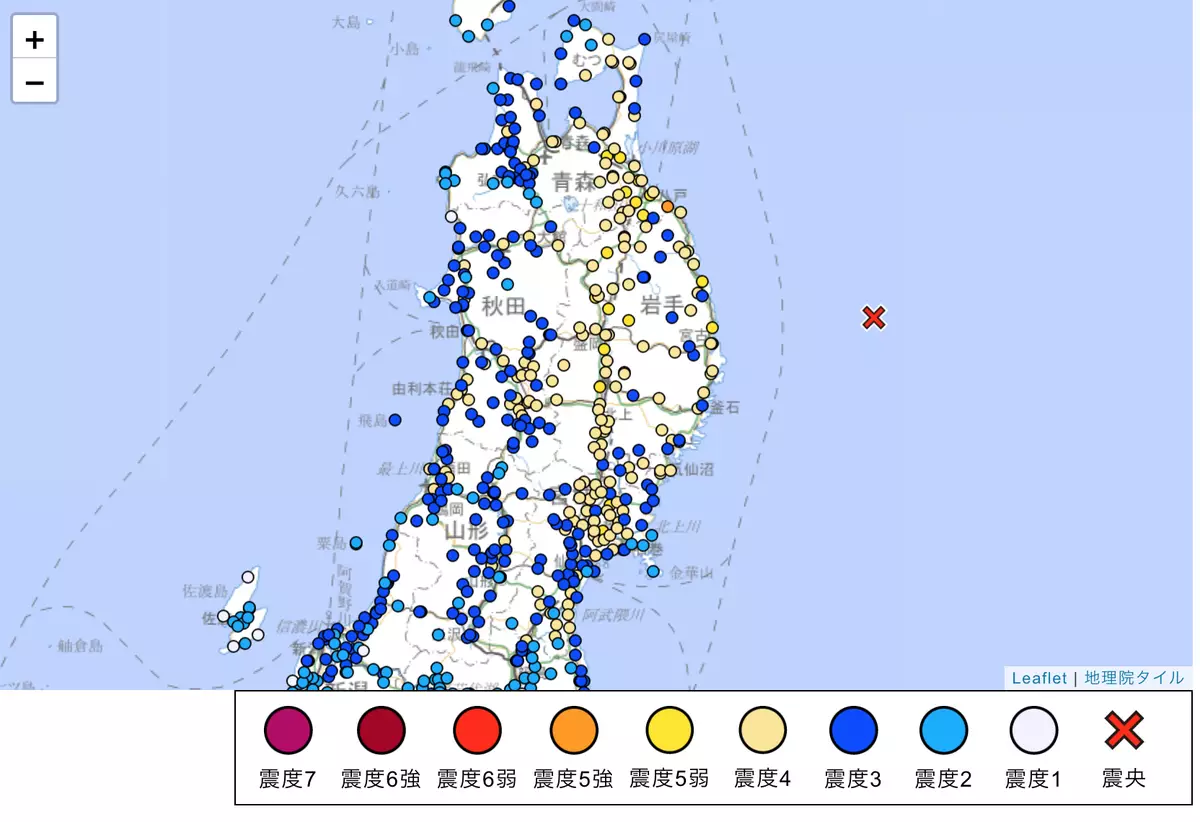Viewport: 1200px width, 822px height.
Task: Click the 震度6弱 red legend circle
Action: click(477, 730)
